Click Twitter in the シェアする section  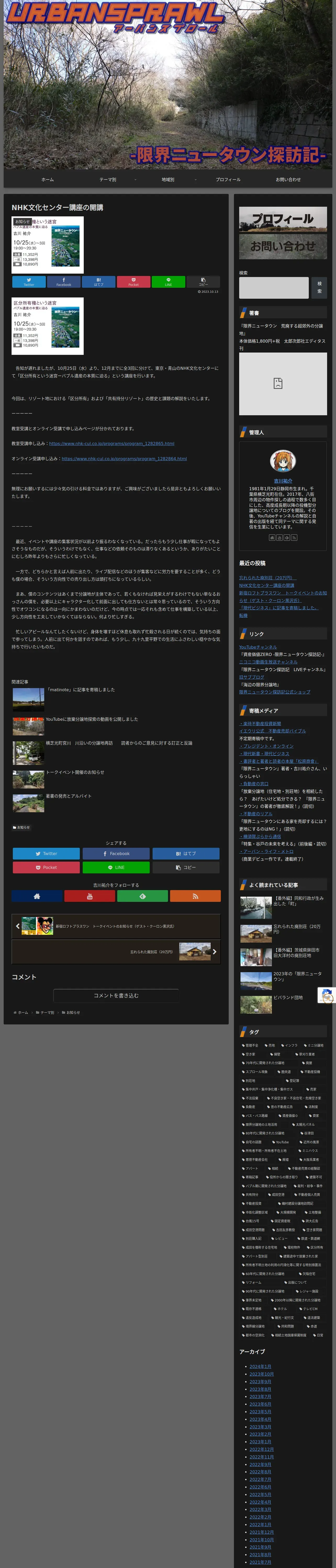[46, 854]
